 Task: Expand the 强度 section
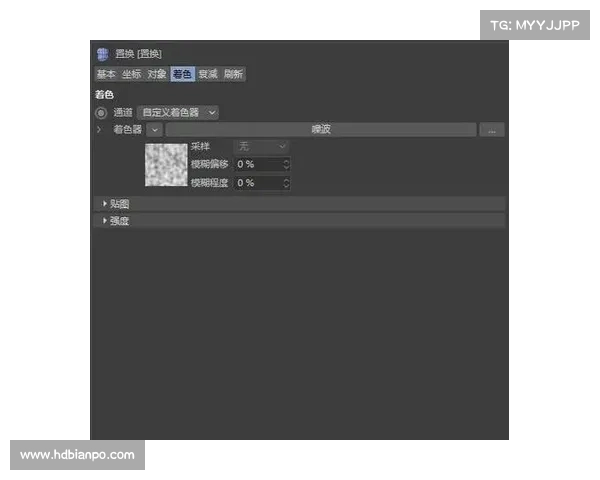[299, 221]
